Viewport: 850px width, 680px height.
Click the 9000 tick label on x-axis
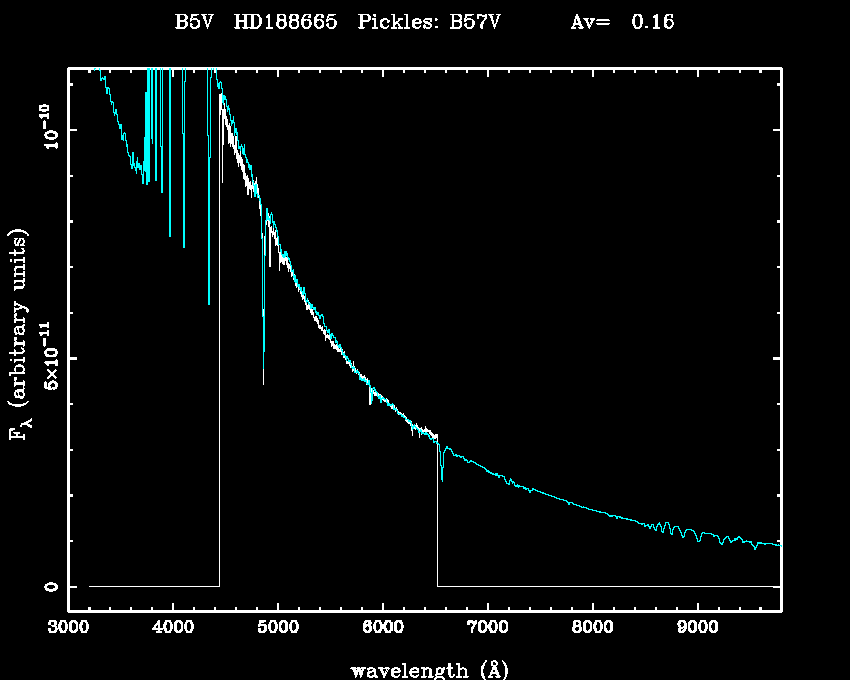pyautogui.click(x=697, y=629)
